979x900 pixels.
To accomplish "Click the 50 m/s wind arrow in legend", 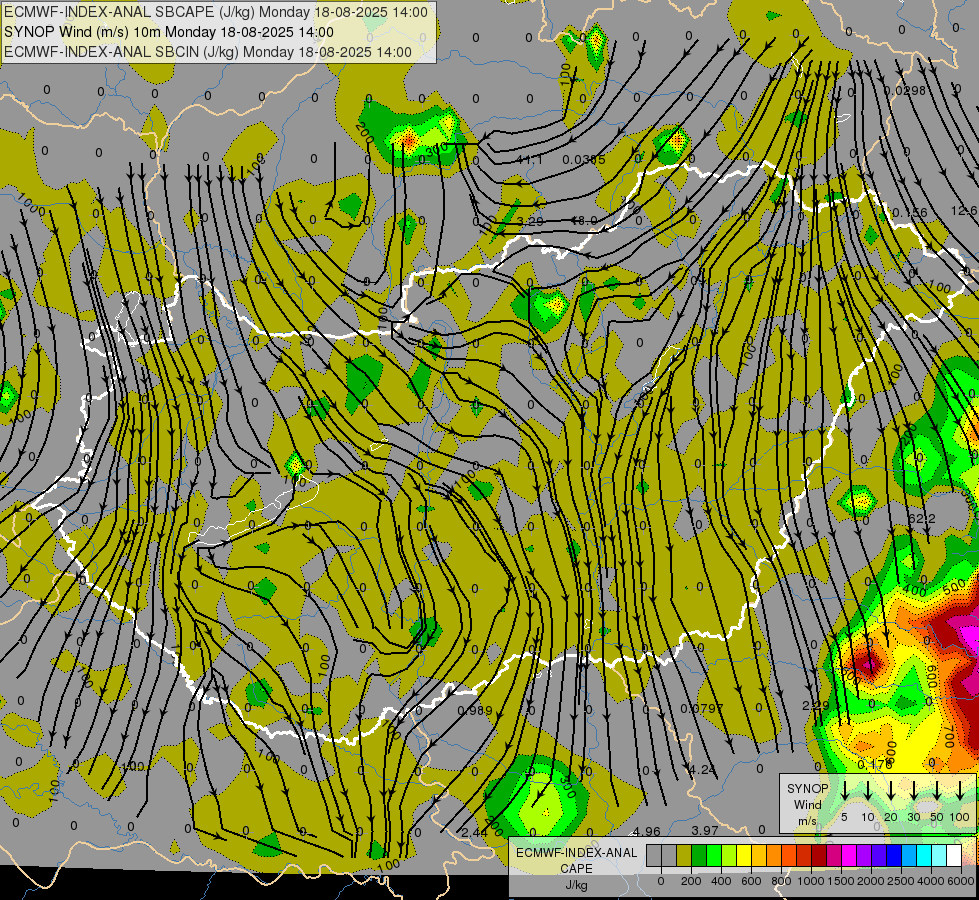I will (x=937, y=789).
